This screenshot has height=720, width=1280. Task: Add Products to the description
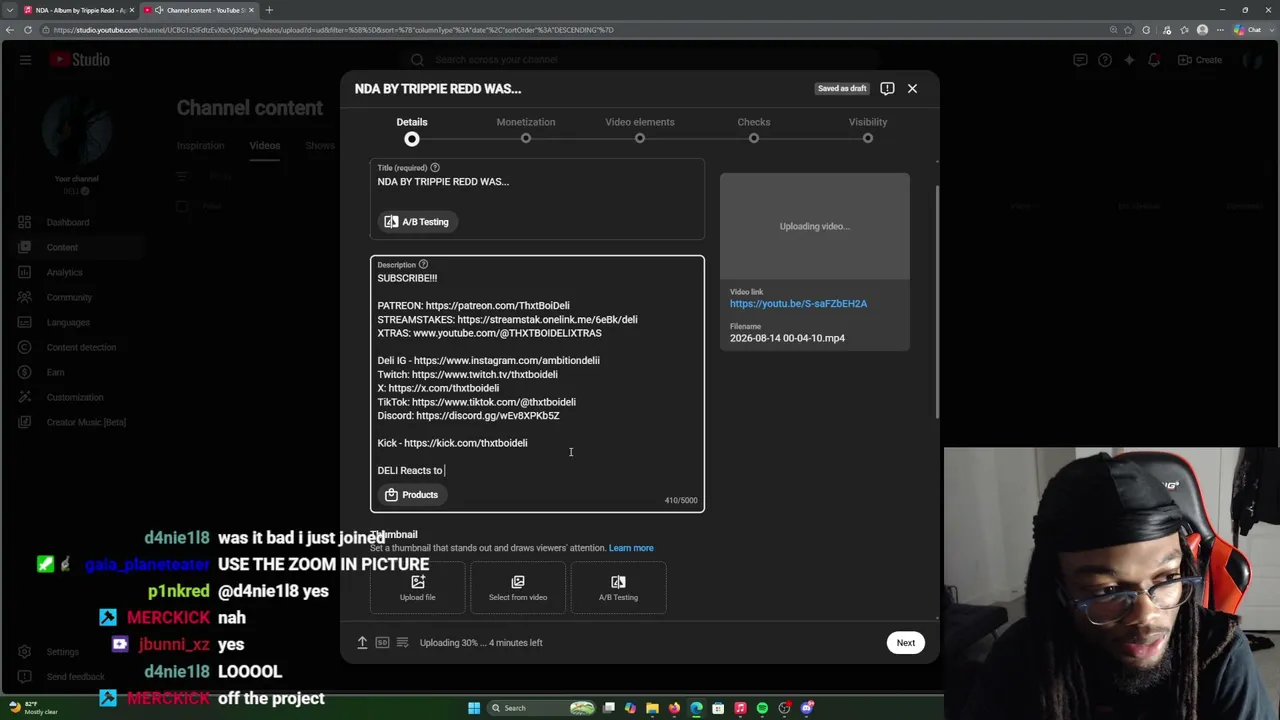(x=412, y=495)
